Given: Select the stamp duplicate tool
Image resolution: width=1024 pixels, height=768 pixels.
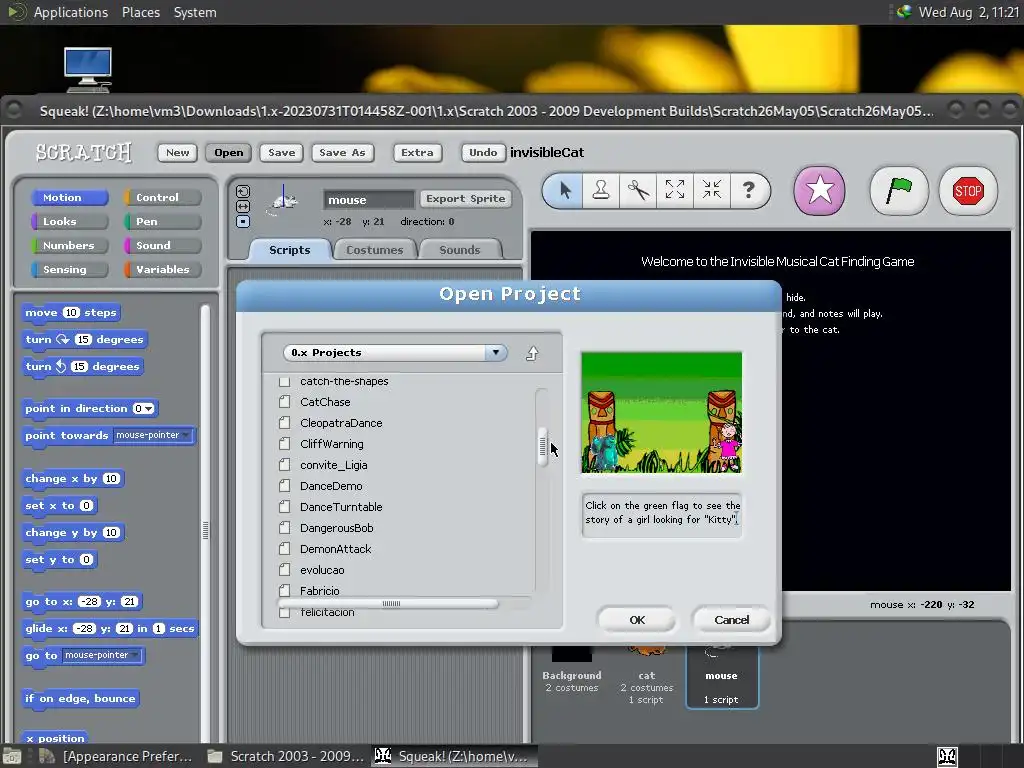Looking at the screenshot, I should tap(601, 191).
